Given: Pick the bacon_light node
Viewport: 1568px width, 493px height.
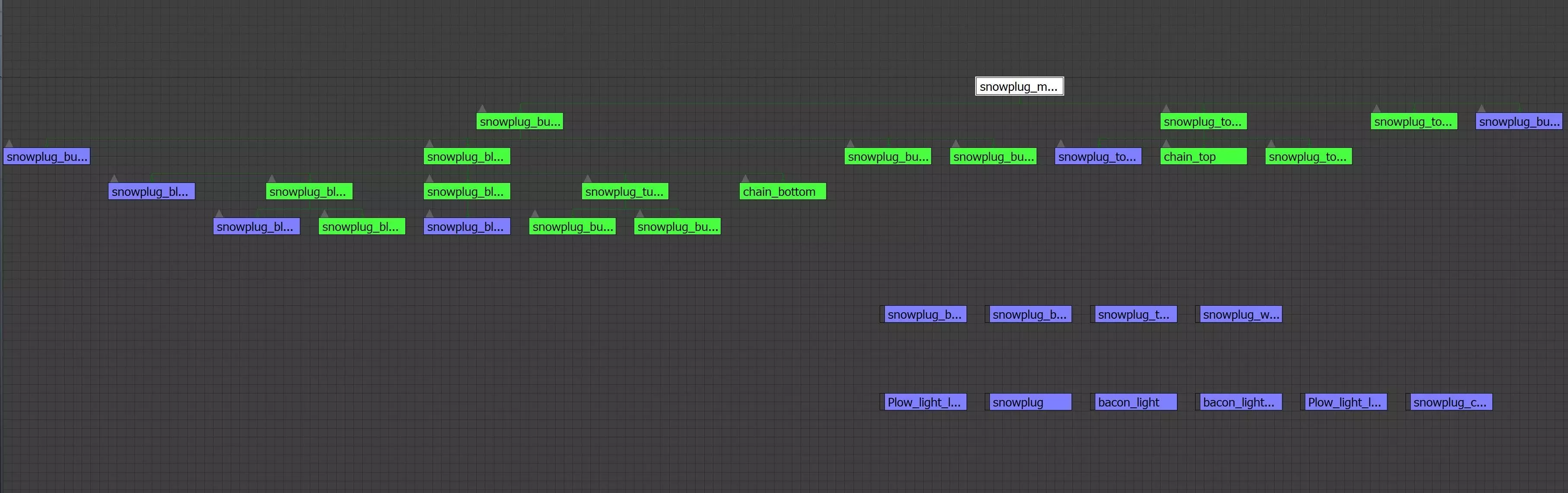Looking at the screenshot, I should [x=1135, y=402].
